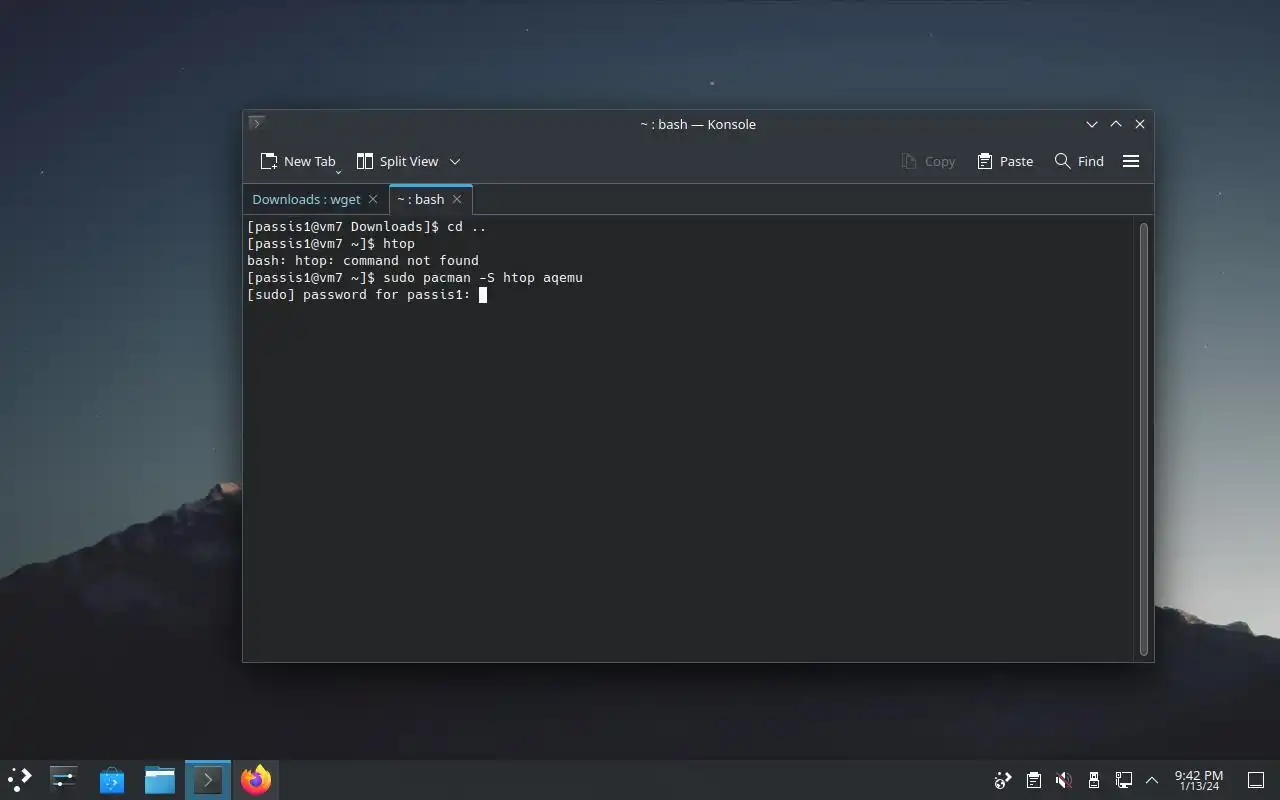This screenshot has width=1280, height=800.
Task: Switch to the Downloads : wget tab
Action: pyautogui.click(x=306, y=199)
